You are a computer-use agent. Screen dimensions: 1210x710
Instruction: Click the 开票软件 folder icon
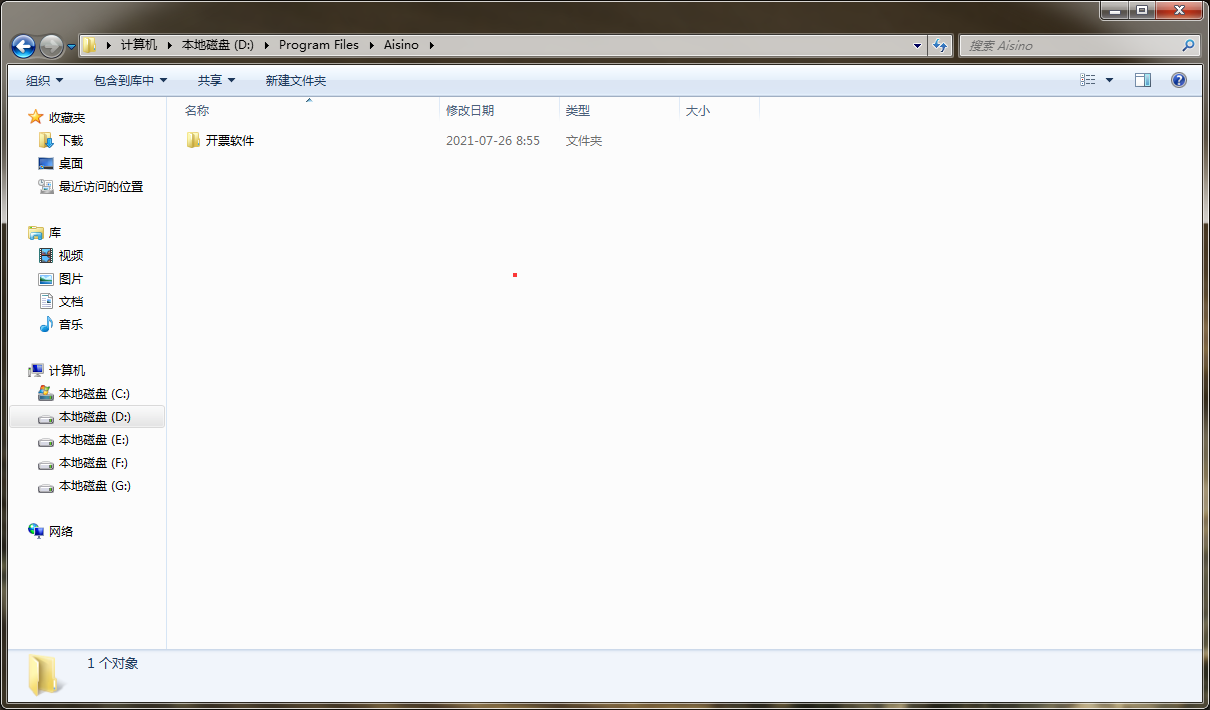pos(193,140)
